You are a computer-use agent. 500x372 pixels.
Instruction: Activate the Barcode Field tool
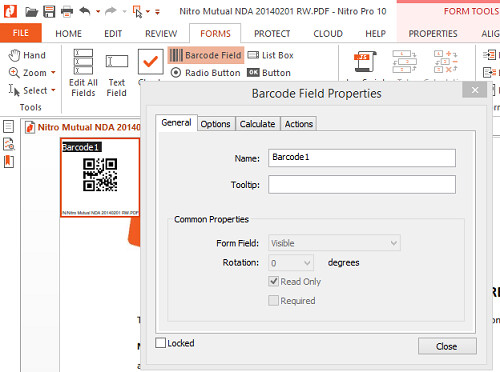click(206, 55)
